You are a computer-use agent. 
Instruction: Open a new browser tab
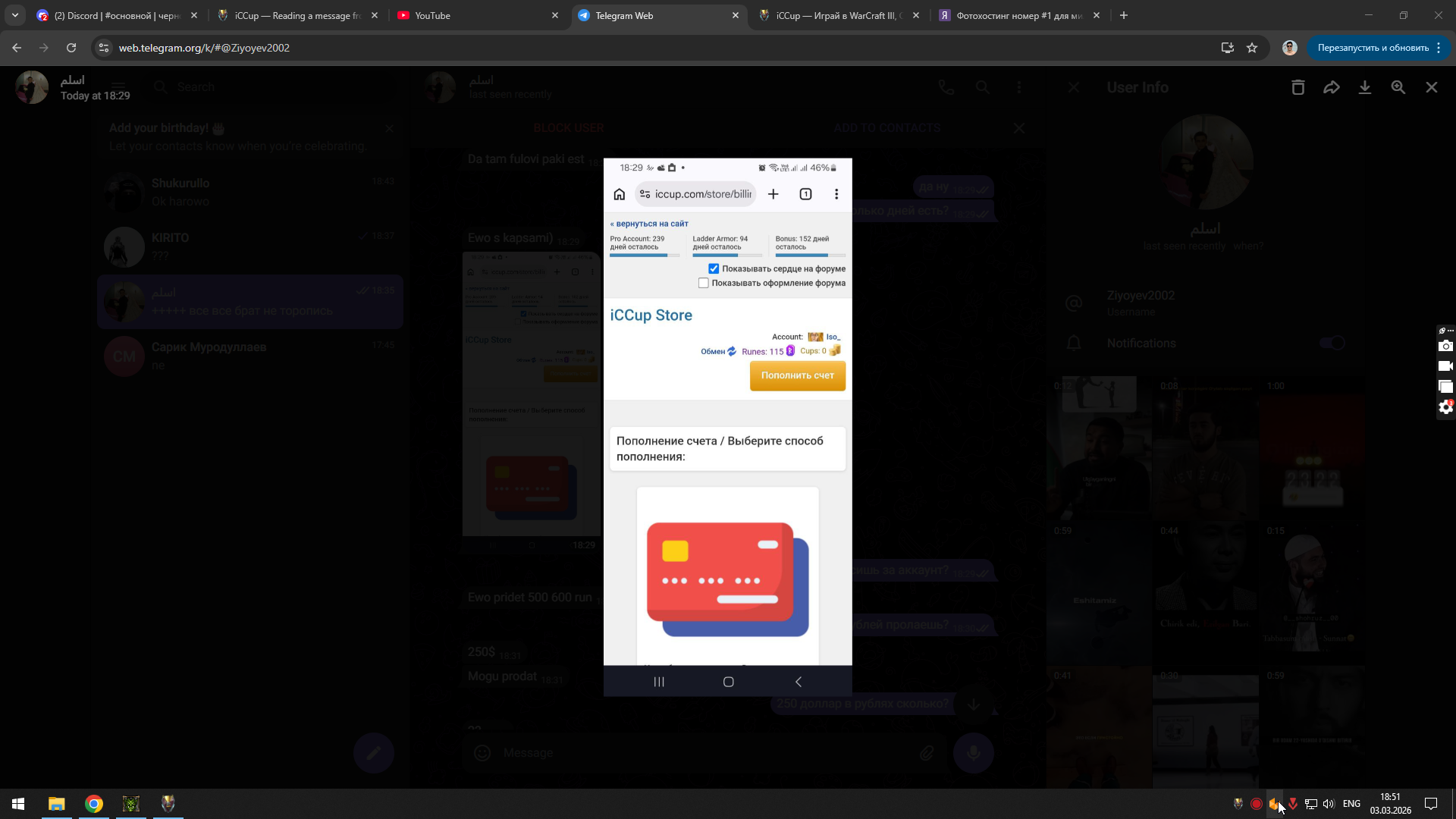click(1124, 15)
